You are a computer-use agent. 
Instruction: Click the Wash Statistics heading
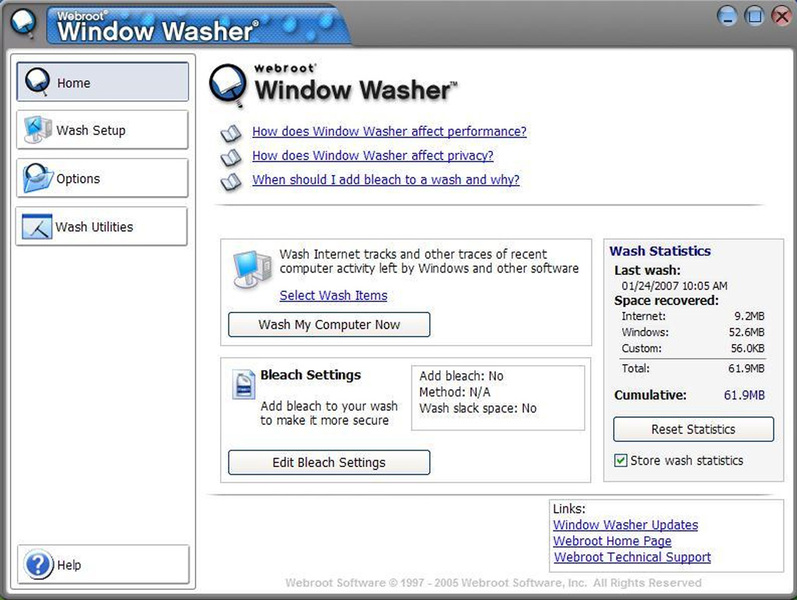tap(660, 251)
